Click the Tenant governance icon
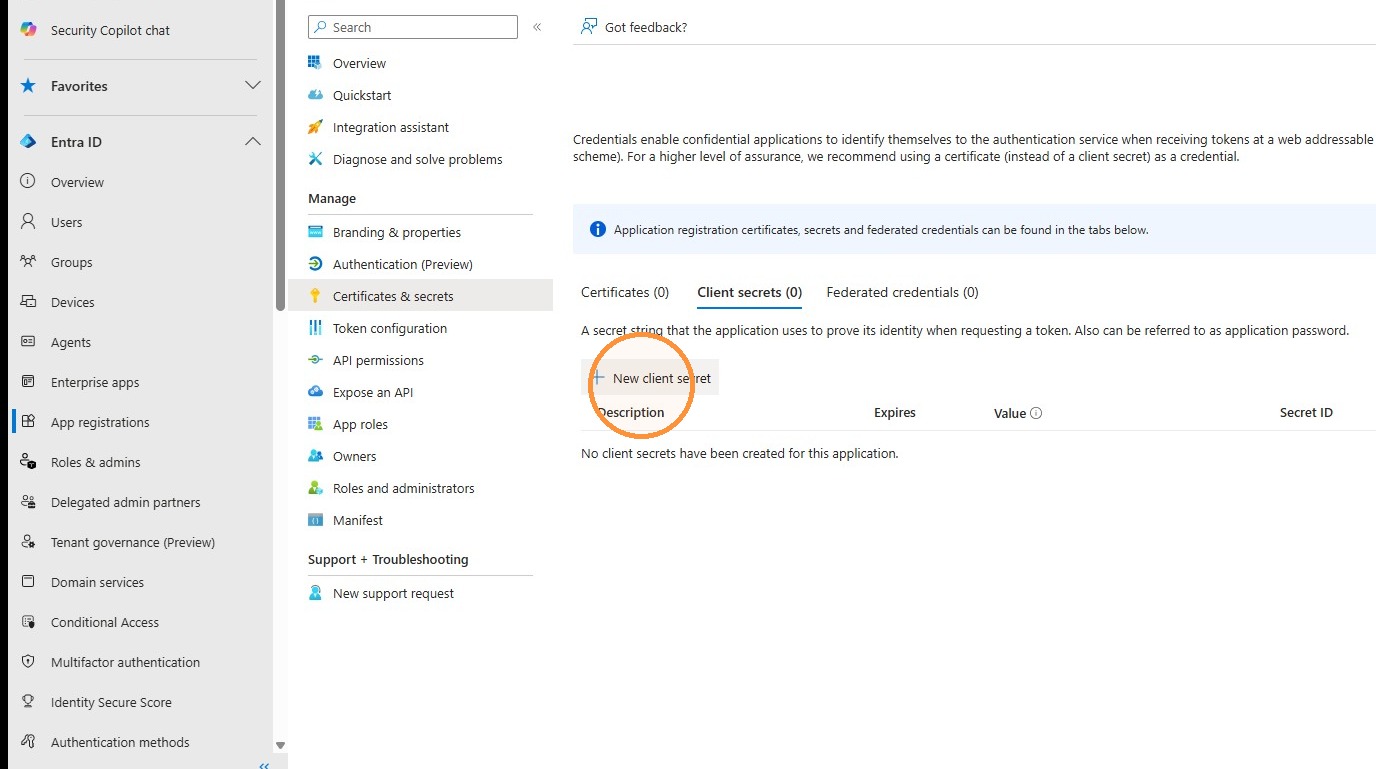 (28, 542)
